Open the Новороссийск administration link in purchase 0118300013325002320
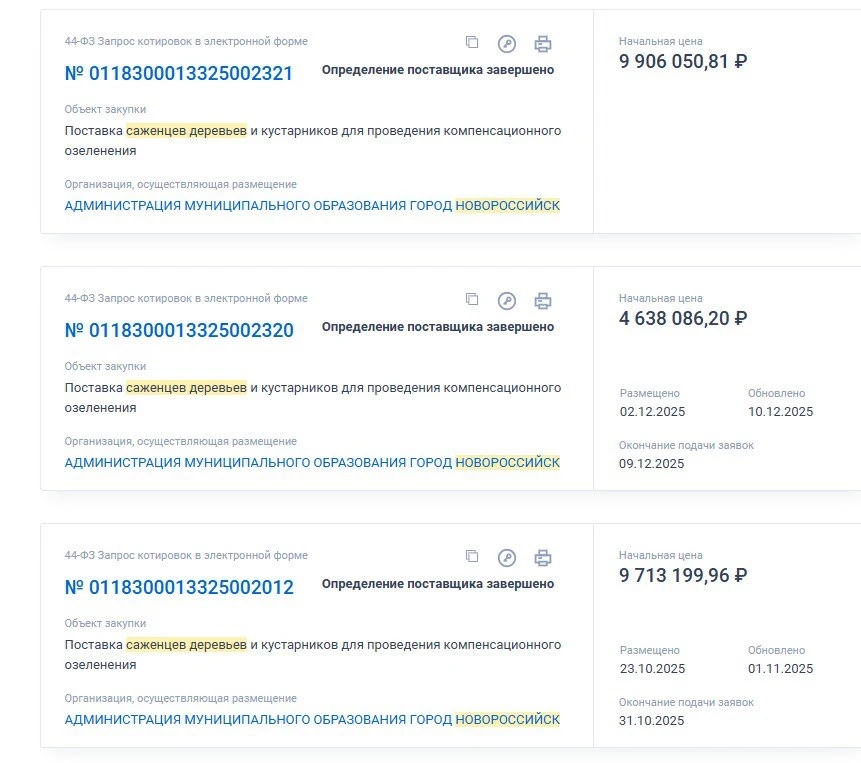 (x=312, y=463)
